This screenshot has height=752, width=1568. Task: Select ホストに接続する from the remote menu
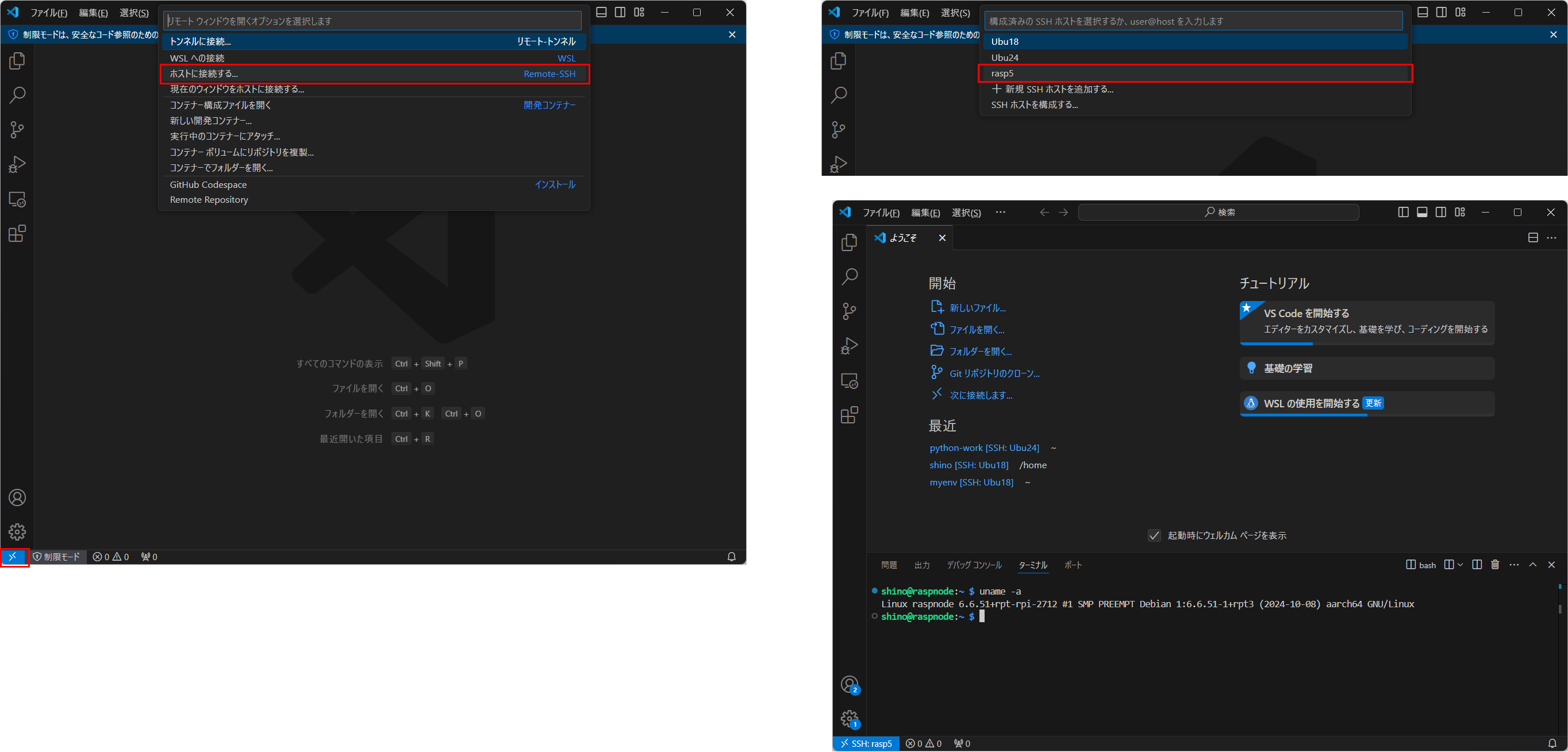372,74
